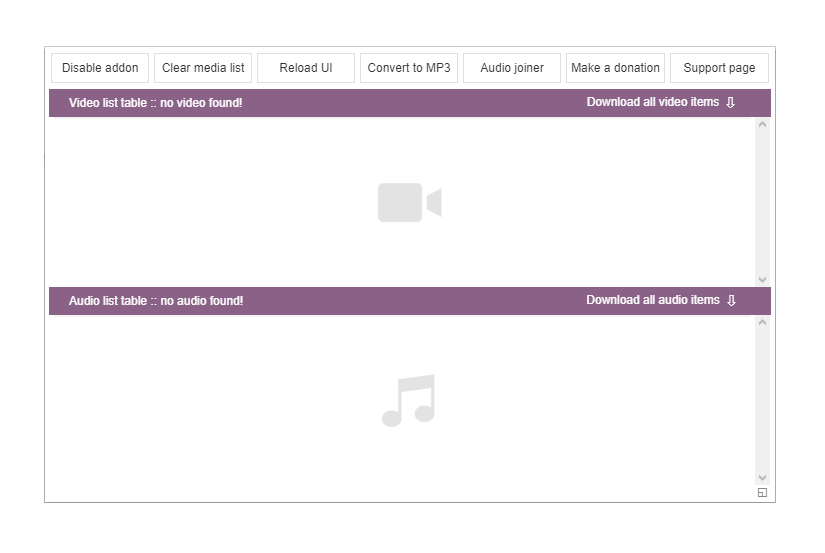
Task: Open the Audio joiner tool
Action: click(x=512, y=68)
